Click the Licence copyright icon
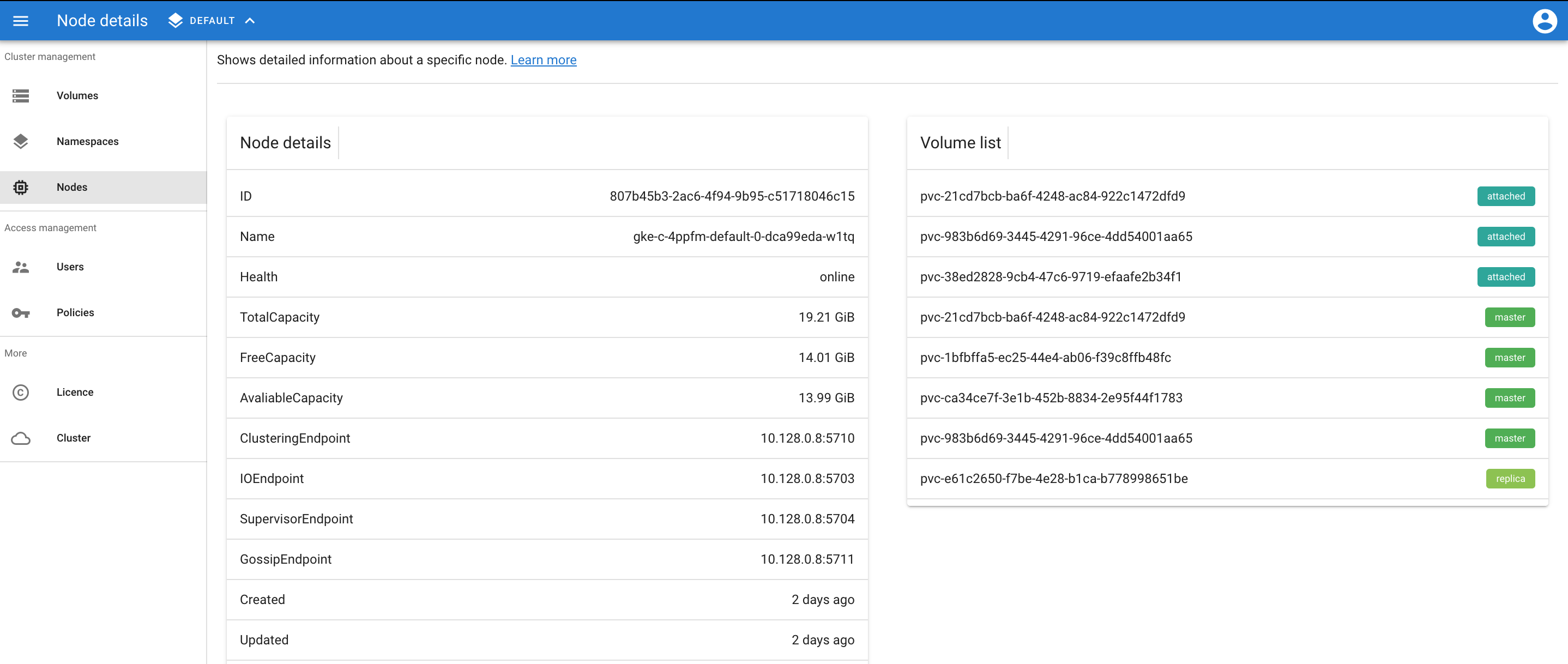The height and width of the screenshot is (664, 1568). [21, 393]
